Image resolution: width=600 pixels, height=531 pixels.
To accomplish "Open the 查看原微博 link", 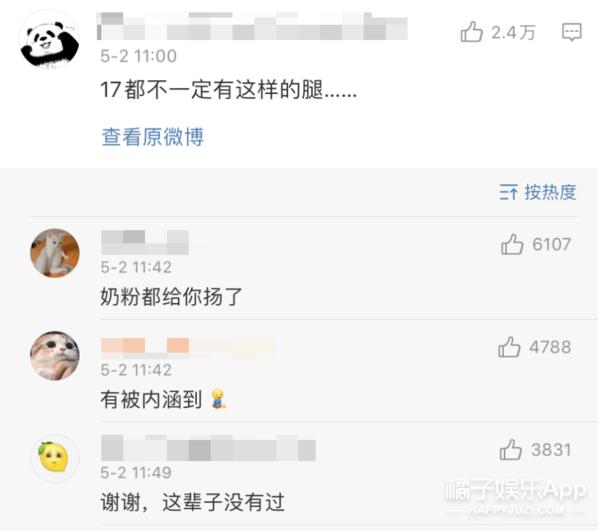I will click(152, 137).
